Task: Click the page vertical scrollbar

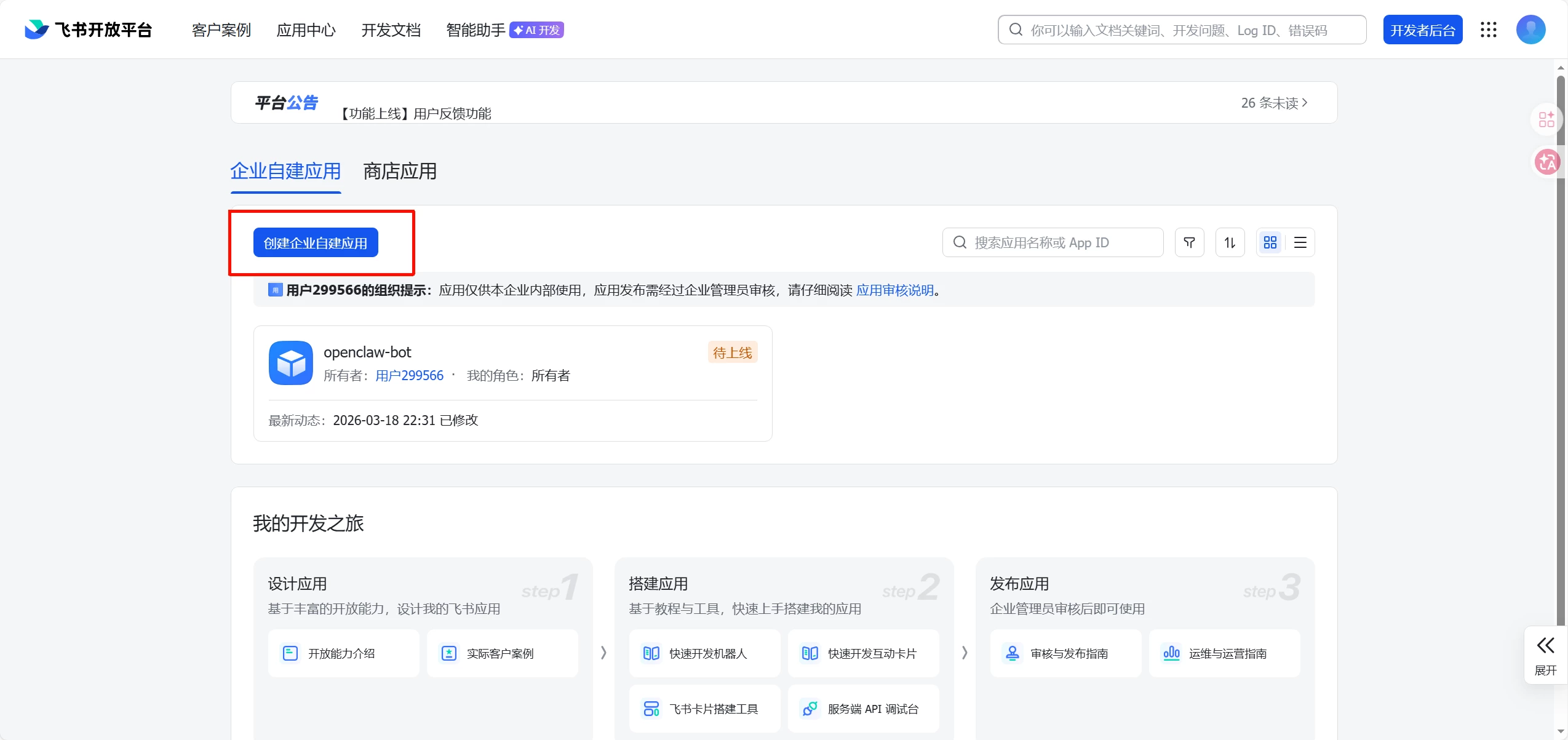Action: 1560,369
